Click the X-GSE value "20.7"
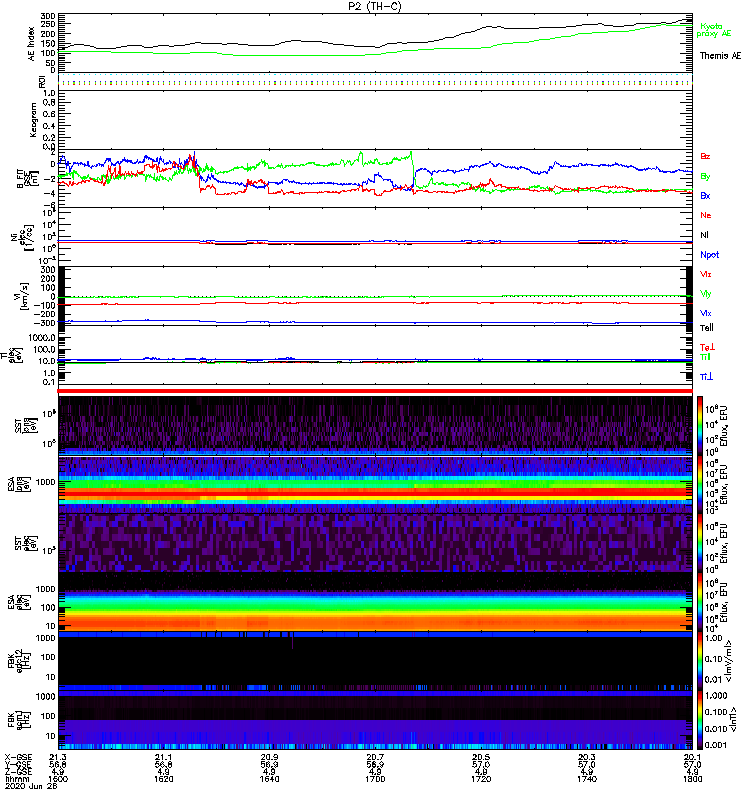This screenshot has height=800, width=750. [375, 757]
